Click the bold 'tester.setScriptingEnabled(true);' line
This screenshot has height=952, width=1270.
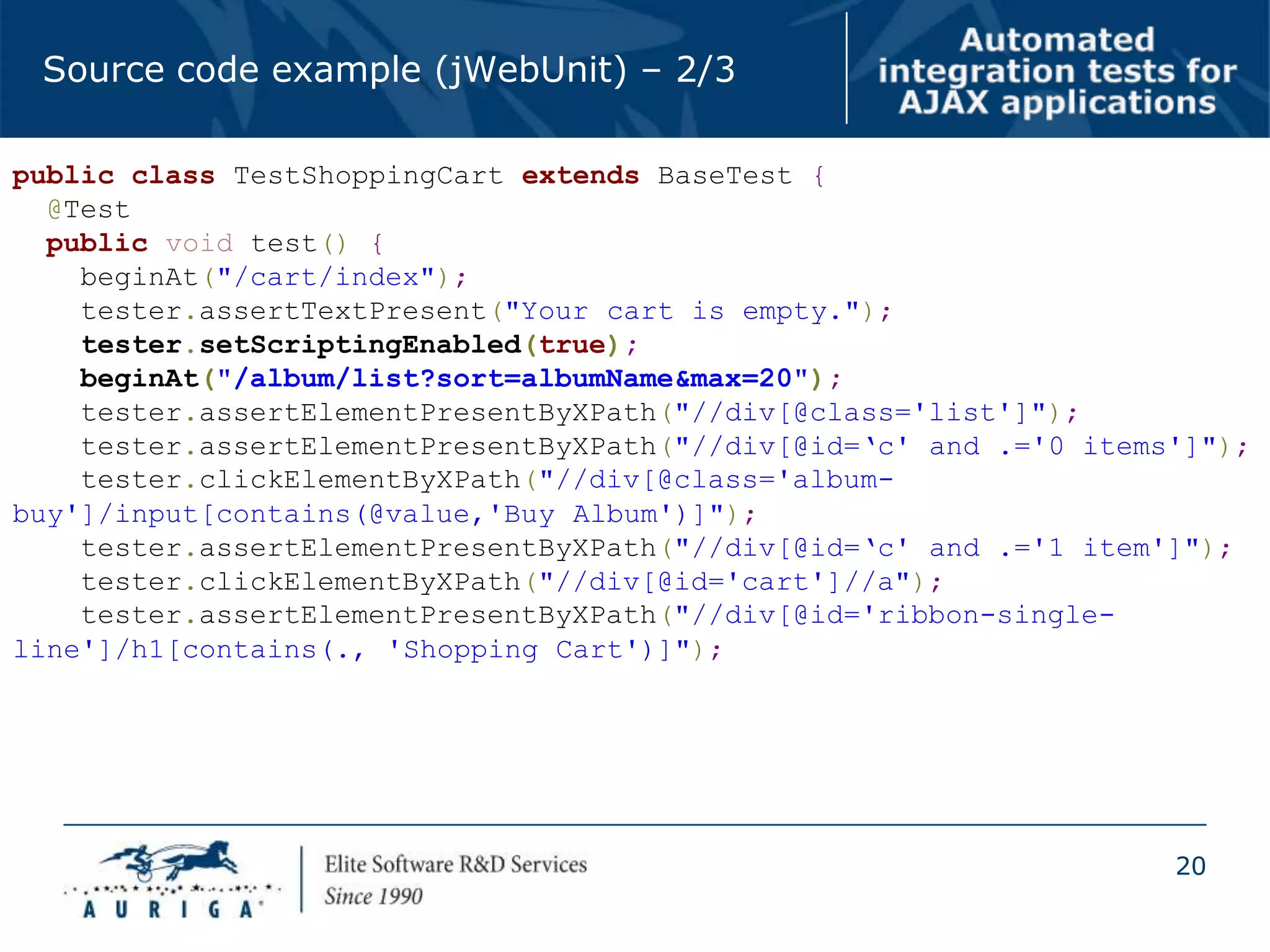click(x=359, y=345)
